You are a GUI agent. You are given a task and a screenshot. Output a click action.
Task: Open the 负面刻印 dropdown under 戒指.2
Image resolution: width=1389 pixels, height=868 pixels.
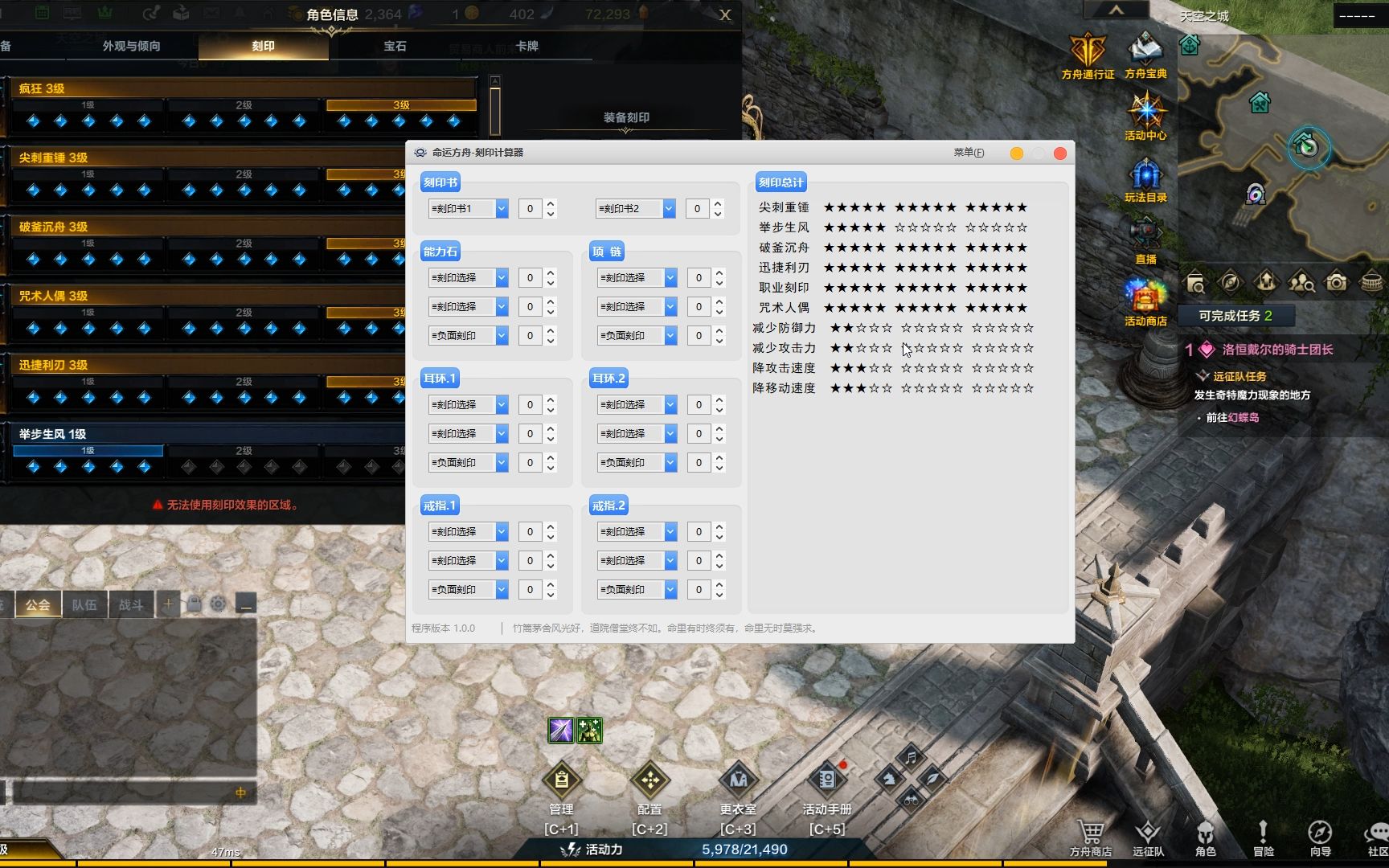pyautogui.click(x=670, y=590)
